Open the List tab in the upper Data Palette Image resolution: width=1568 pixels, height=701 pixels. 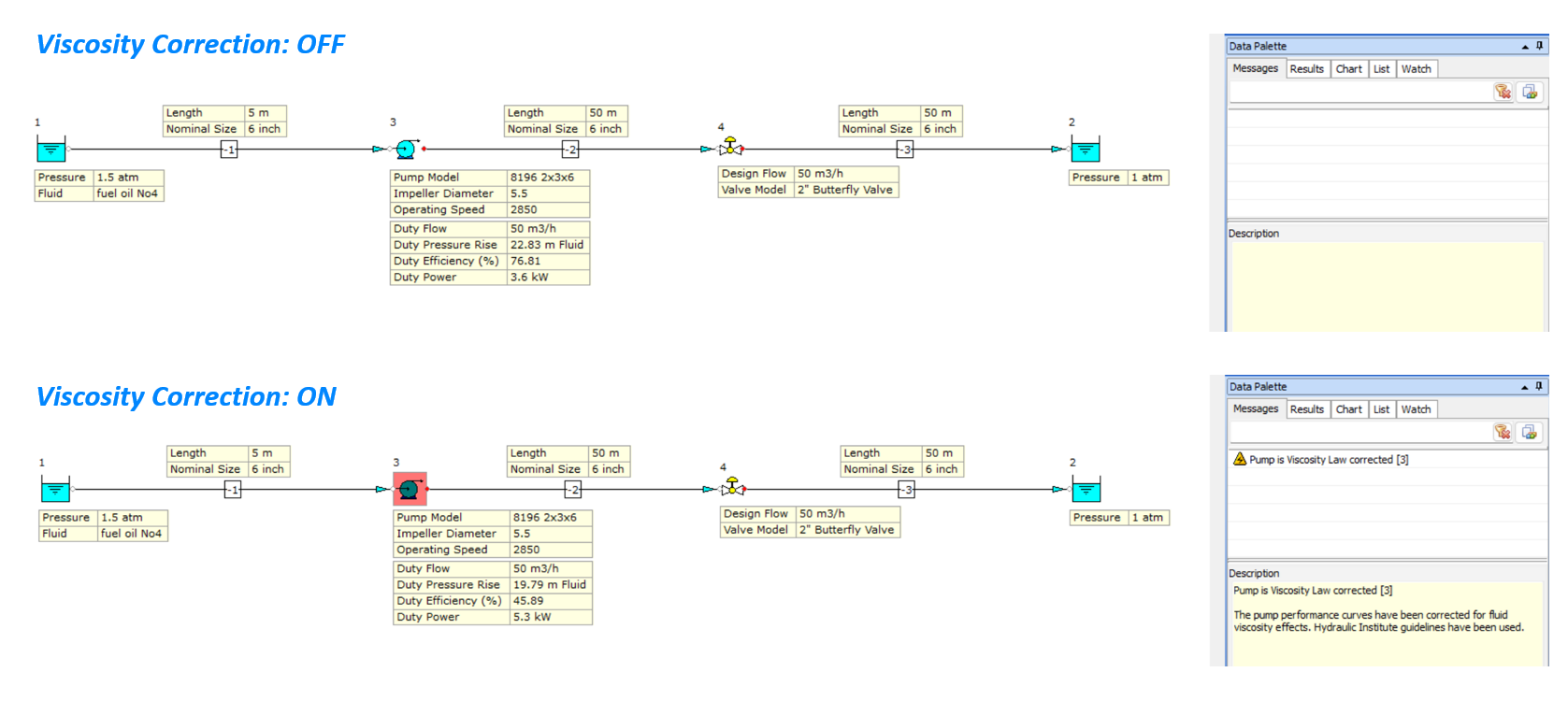(x=1381, y=69)
